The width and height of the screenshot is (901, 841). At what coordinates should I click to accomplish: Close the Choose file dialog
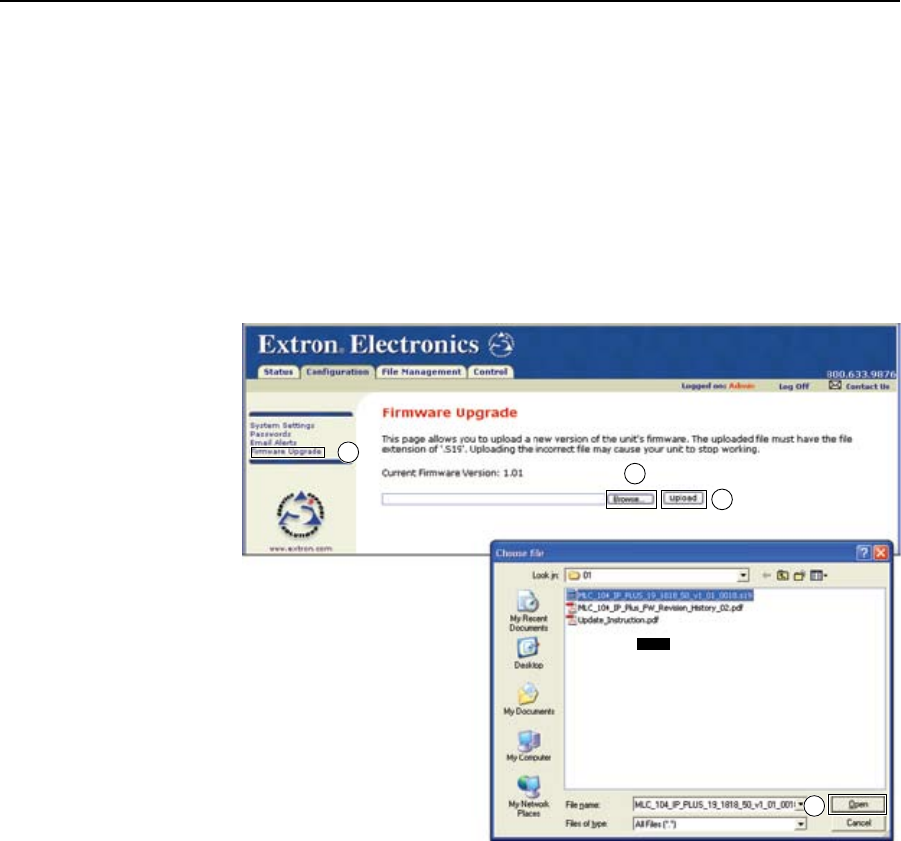point(880,553)
